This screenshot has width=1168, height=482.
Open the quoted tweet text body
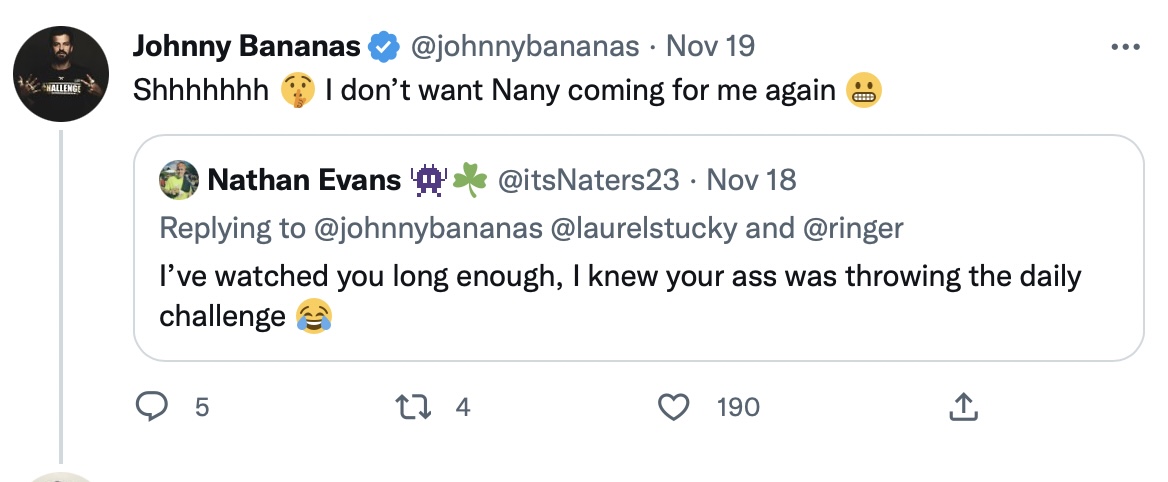pyautogui.click(x=620, y=296)
